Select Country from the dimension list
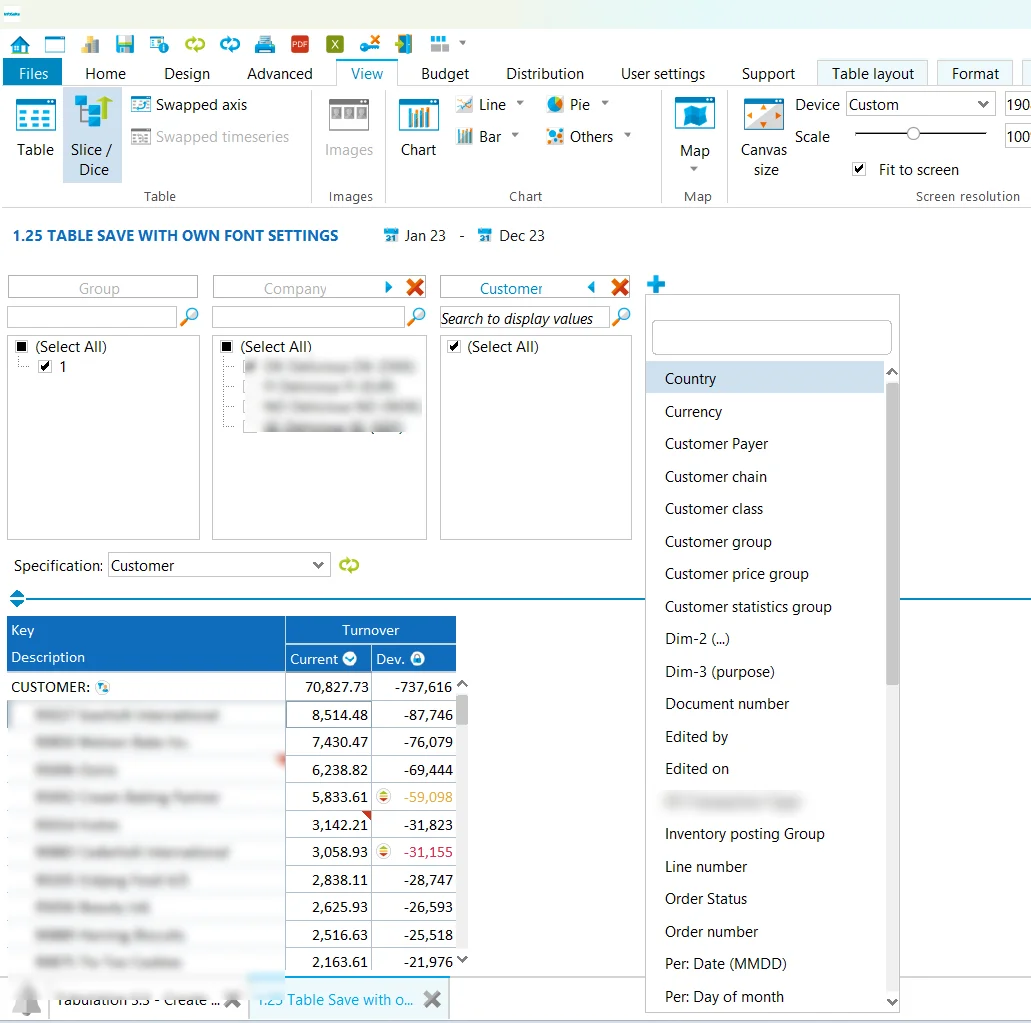 (765, 379)
